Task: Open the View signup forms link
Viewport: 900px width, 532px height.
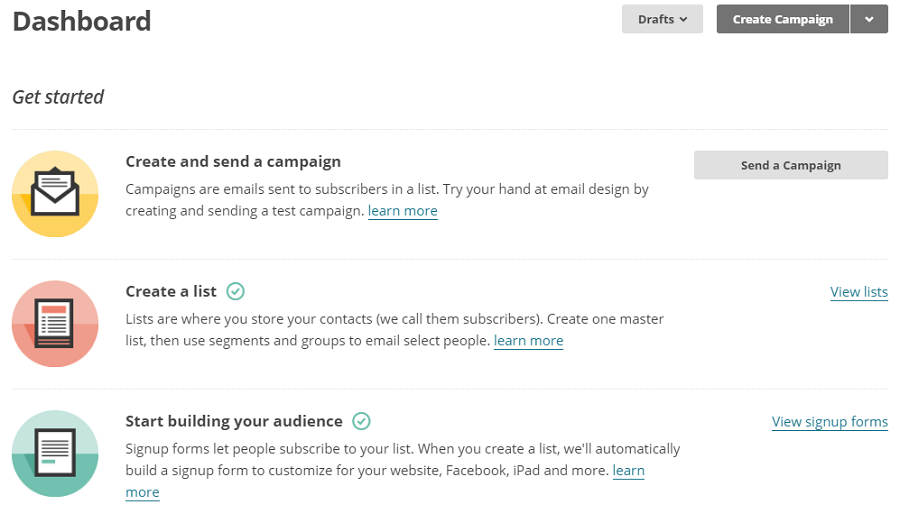Action: (x=830, y=422)
